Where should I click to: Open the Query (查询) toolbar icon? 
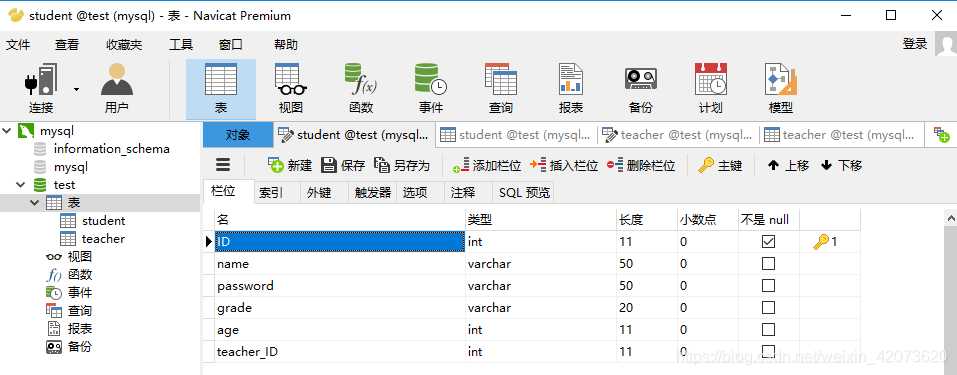[500, 89]
